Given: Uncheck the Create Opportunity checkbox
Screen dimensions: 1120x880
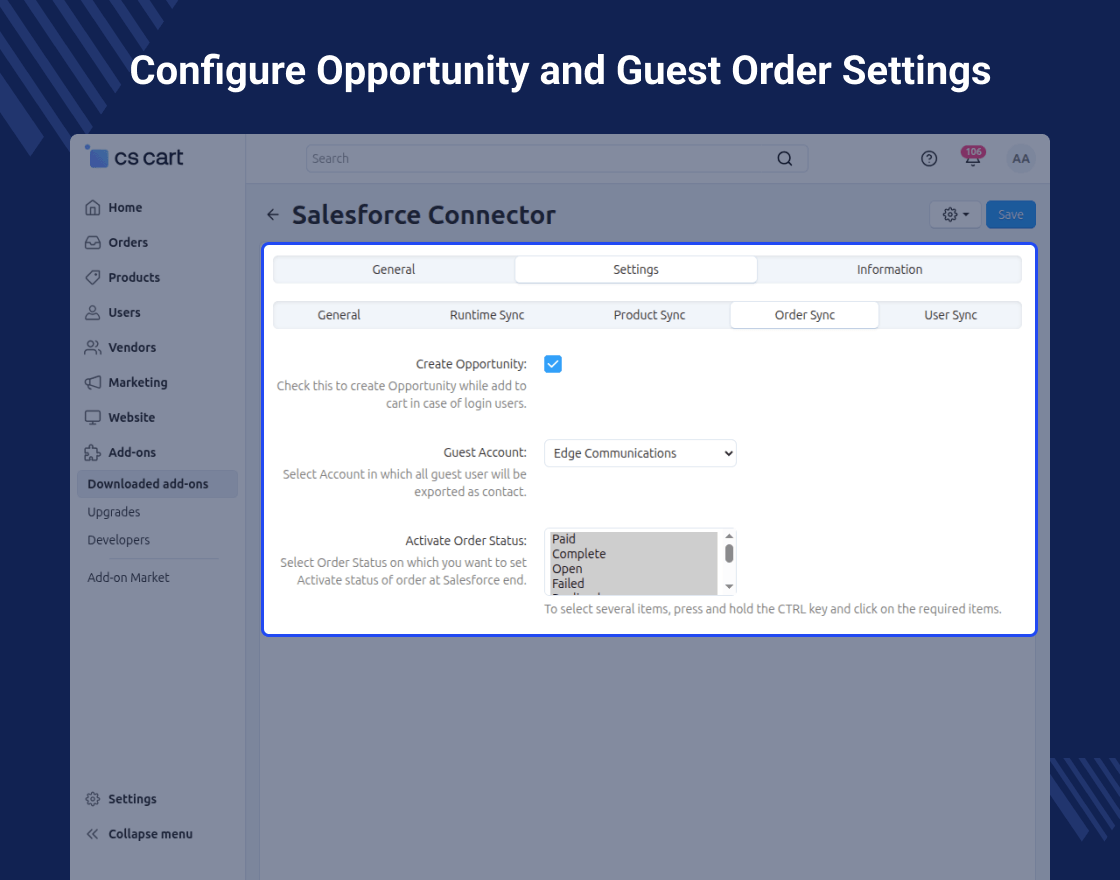Looking at the screenshot, I should 553,364.
